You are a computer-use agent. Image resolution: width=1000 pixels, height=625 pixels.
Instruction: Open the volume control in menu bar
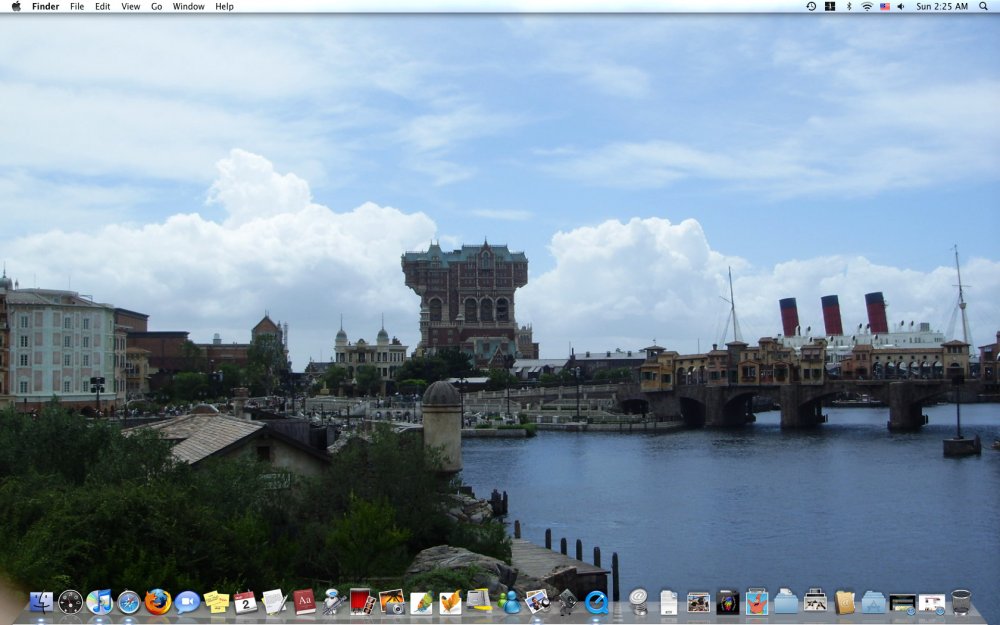point(900,6)
